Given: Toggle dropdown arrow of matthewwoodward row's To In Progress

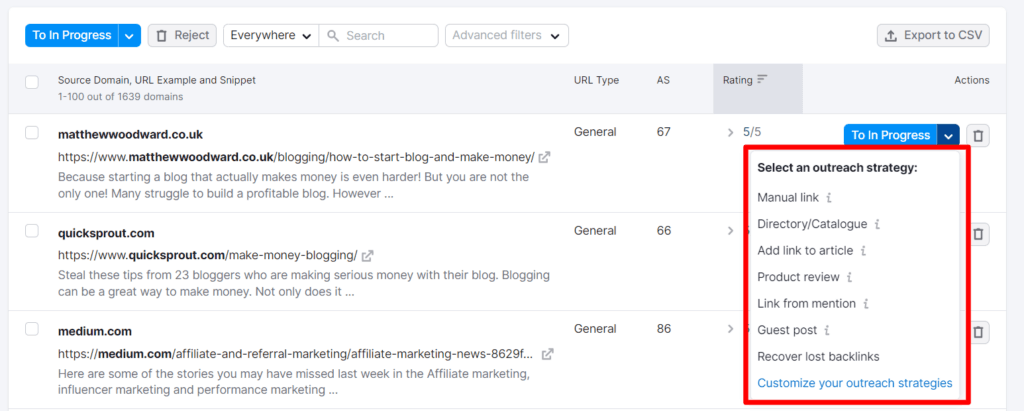Looking at the screenshot, I should (948, 135).
